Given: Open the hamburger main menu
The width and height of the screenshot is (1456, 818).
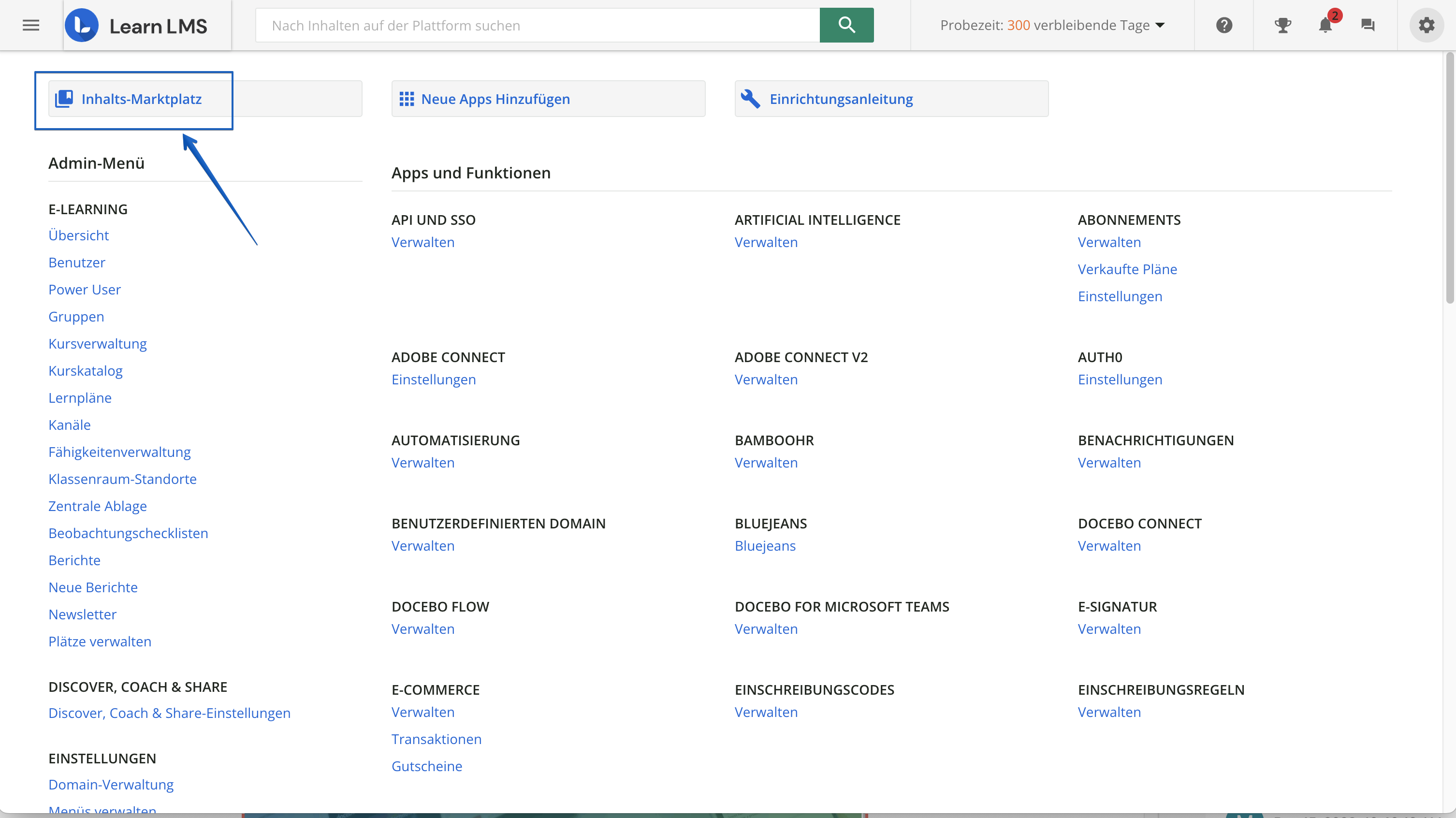Looking at the screenshot, I should (31, 26).
